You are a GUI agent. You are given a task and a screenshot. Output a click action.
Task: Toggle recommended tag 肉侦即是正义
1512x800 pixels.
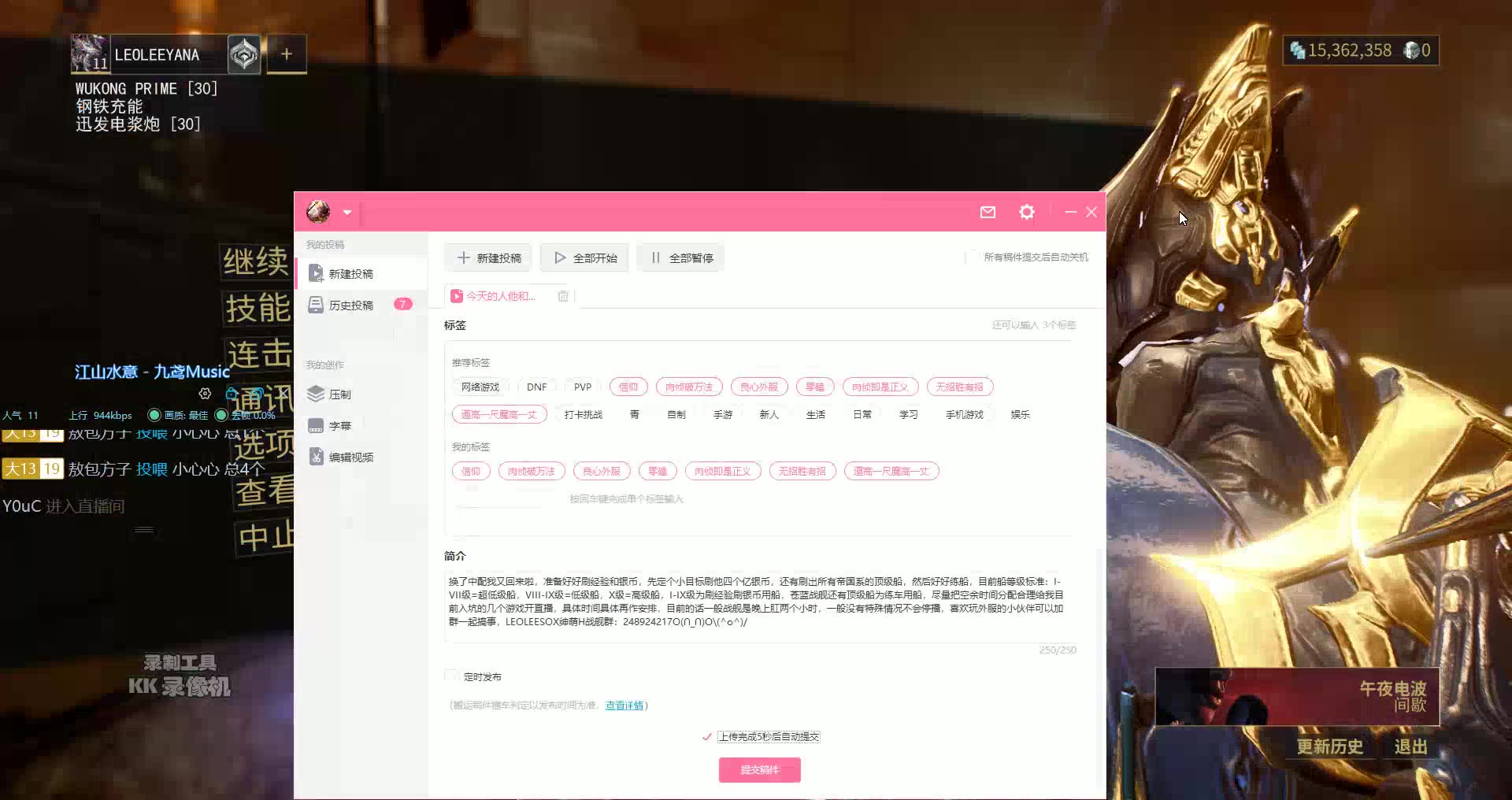[880, 387]
